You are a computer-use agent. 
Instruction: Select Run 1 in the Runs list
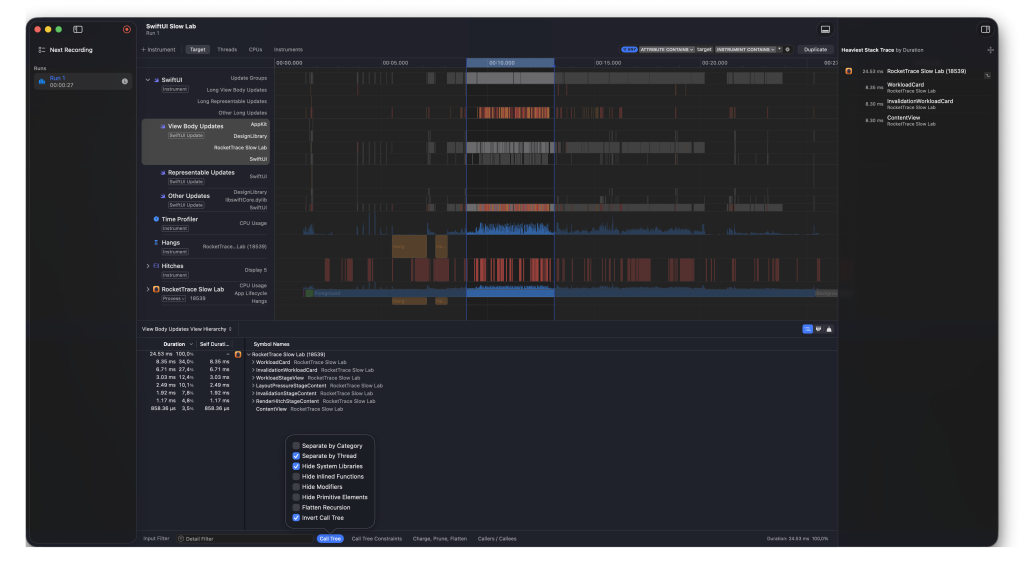pos(82,82)
